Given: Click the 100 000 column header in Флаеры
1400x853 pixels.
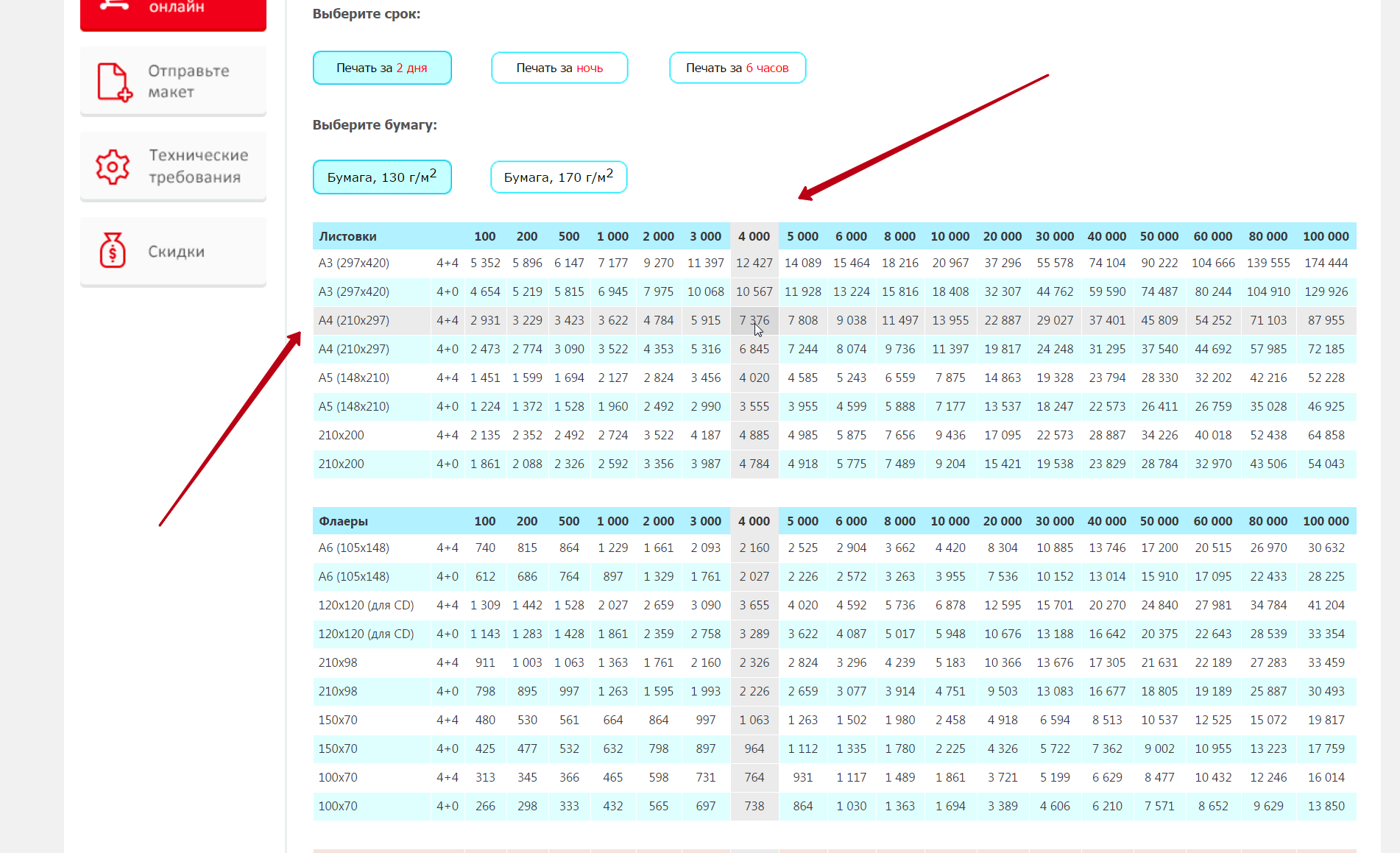Looking at the screenshot, I should (x=1326, y=521).
